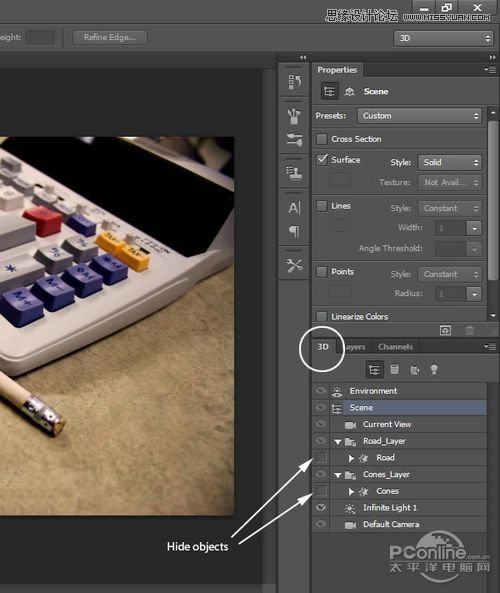Open the Presets Custom dropdown
The width and height of the screenshot is (500, 593).
[419, 116]
